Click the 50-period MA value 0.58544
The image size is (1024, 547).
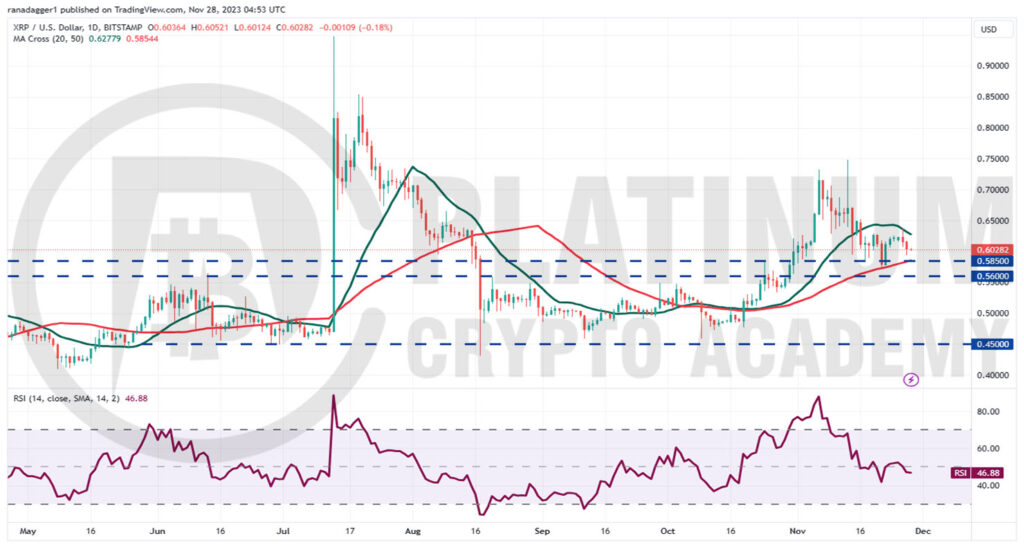coord(144,39)
